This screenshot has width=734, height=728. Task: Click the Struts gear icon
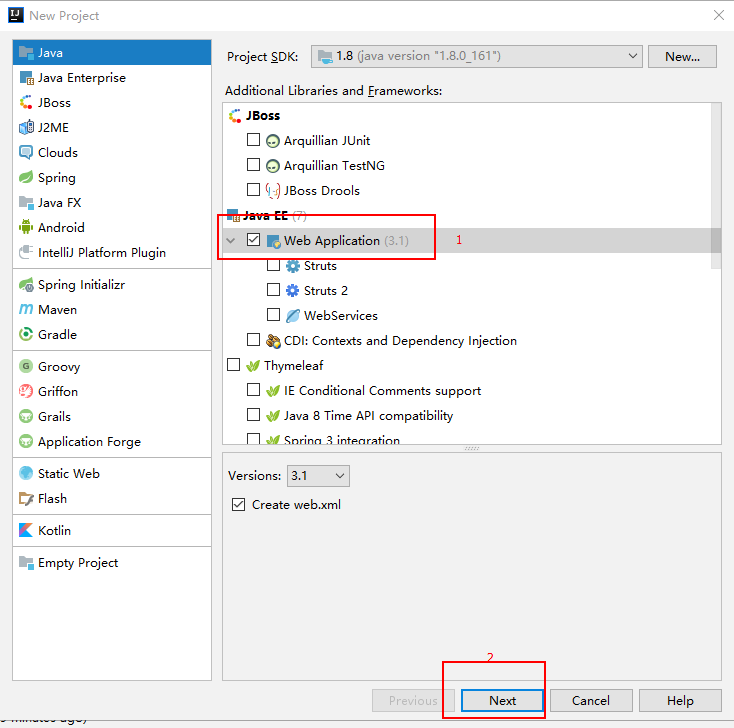pos(293,266)
